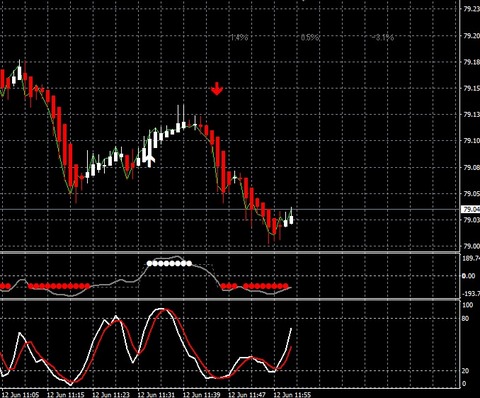
Task: Click the 79.23 price scale label
Action: pos(471,9)
